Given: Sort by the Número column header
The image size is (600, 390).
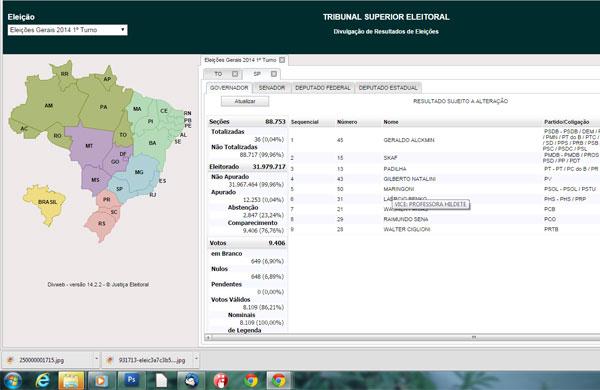Looking at the screenshot, I should [x=347, y=122].
